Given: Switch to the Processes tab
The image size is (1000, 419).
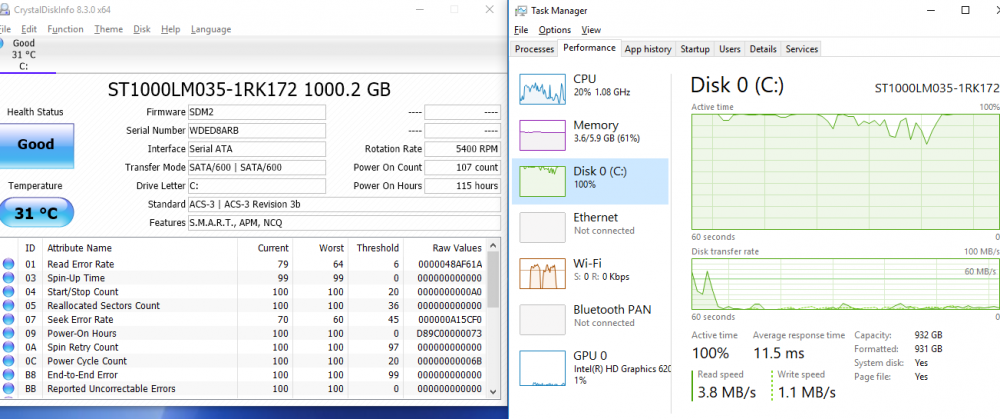Looking at the screenshot, I should pyautogui.click(x=534, y=49).
